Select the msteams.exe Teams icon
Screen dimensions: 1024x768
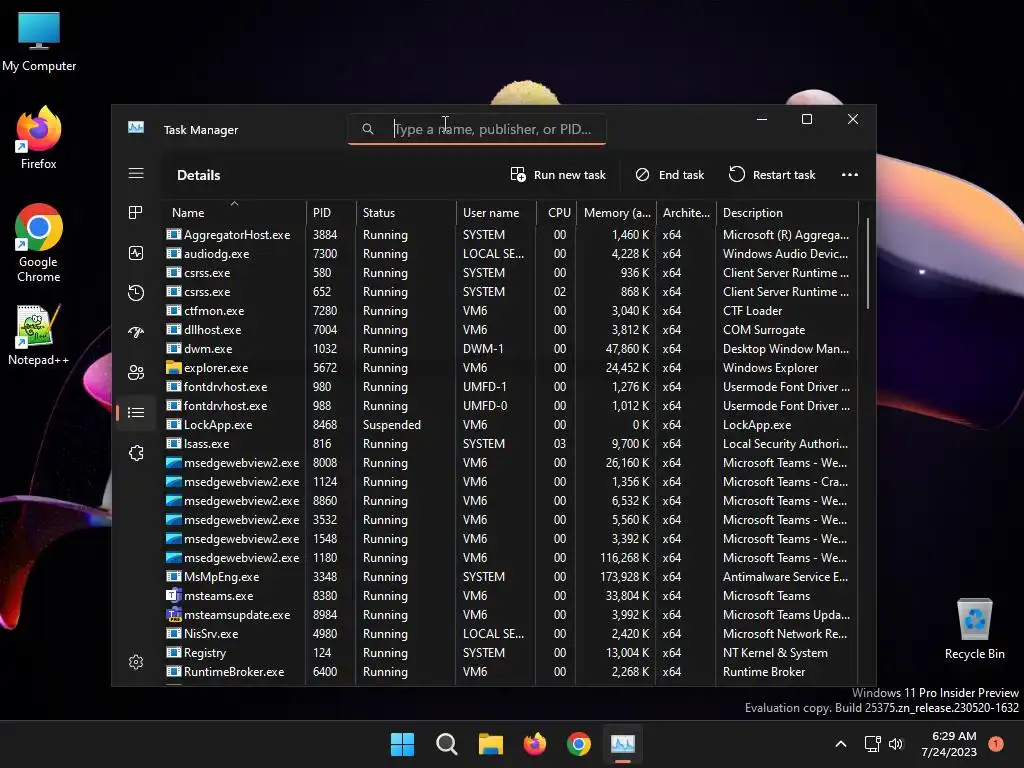(x=174, y=596)
